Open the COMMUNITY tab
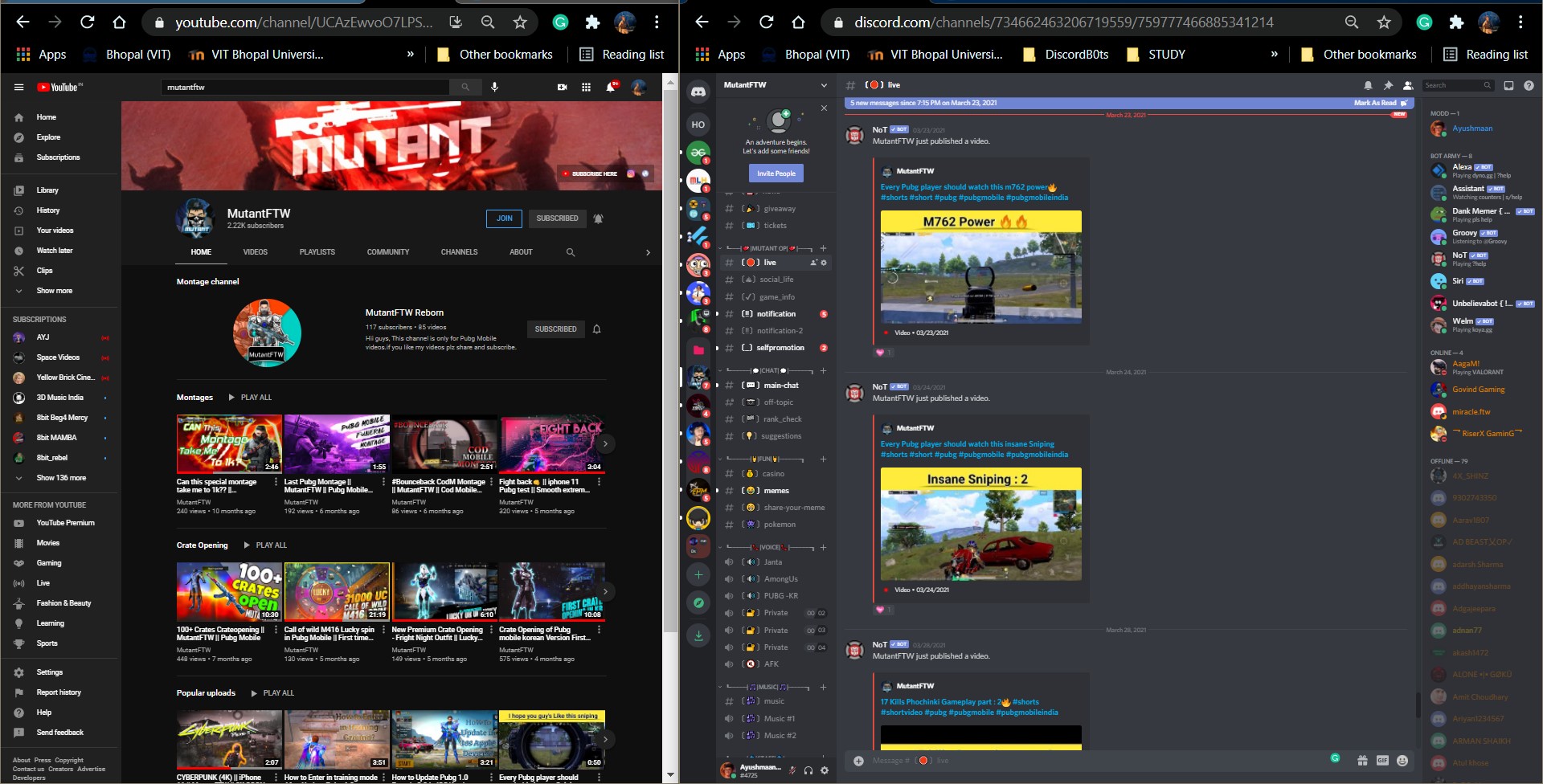The height and width of the screenshot is (784, 1543). pos(388,252)
